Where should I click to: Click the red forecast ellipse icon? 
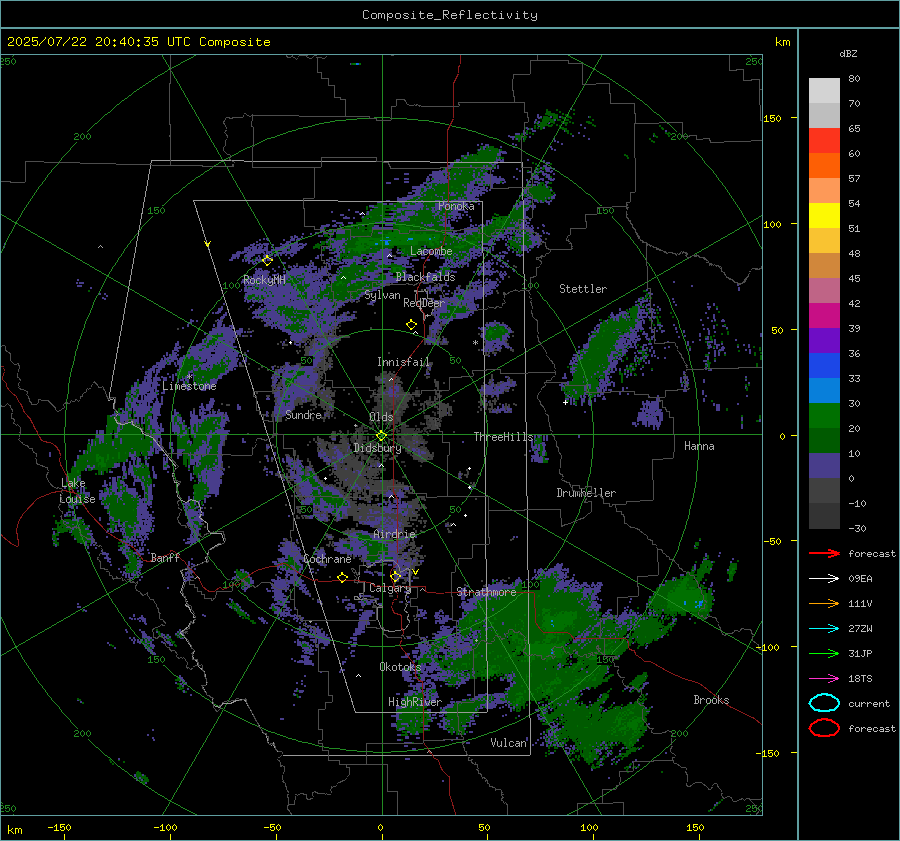point(824,728)
